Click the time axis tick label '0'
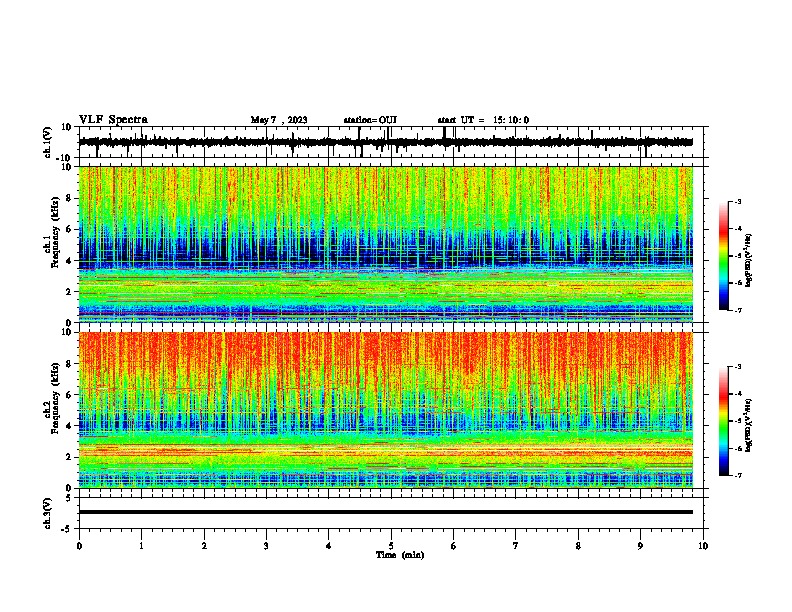 pos(79,546)
